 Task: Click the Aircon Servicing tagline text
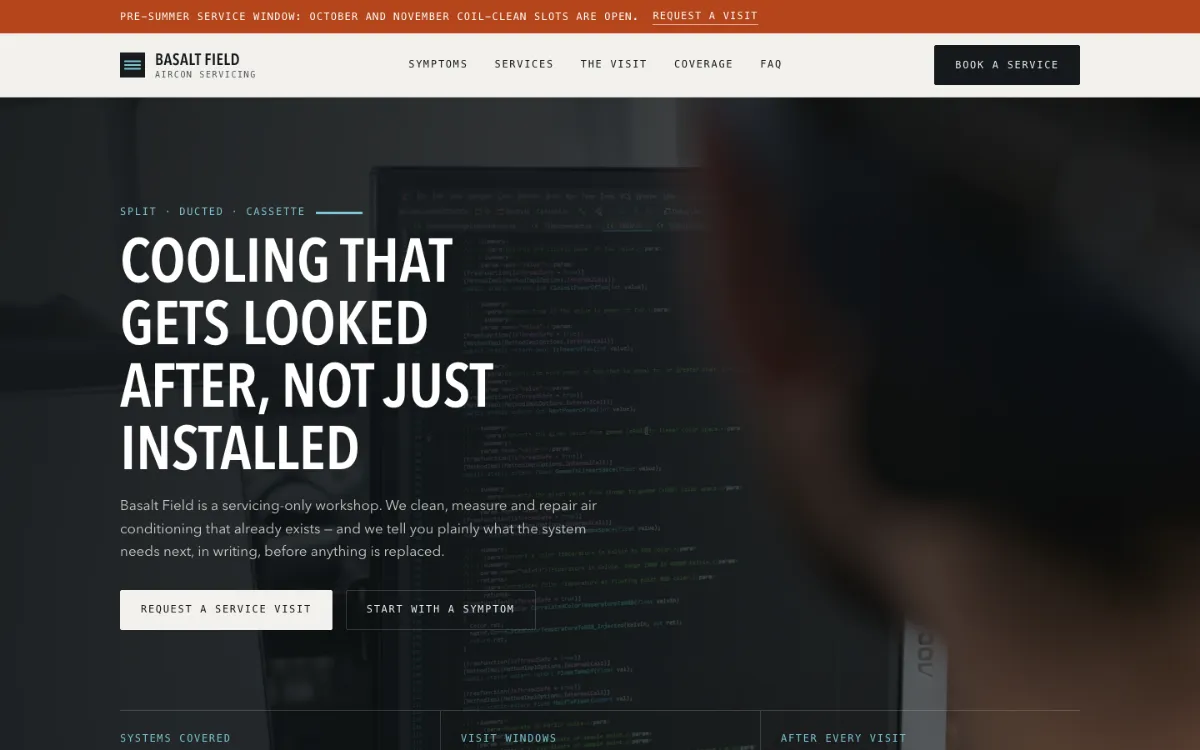205,75
